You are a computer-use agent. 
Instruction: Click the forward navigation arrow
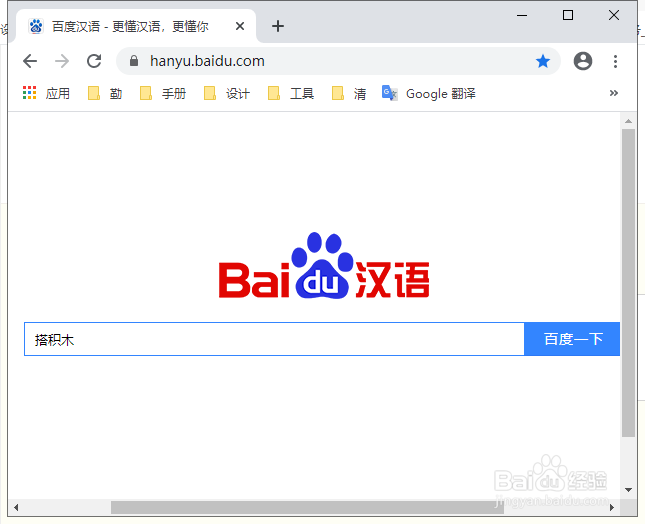62,61
